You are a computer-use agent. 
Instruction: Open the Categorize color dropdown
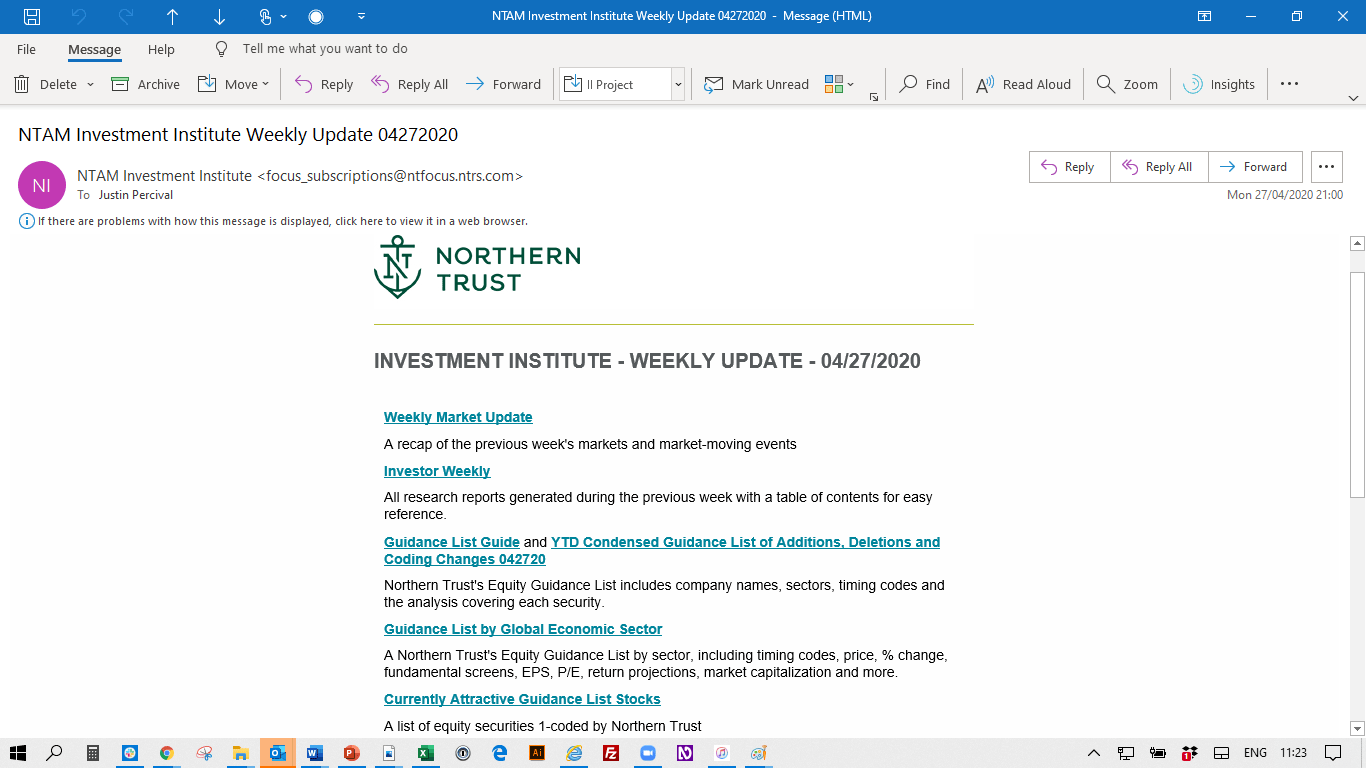[850, 85]
